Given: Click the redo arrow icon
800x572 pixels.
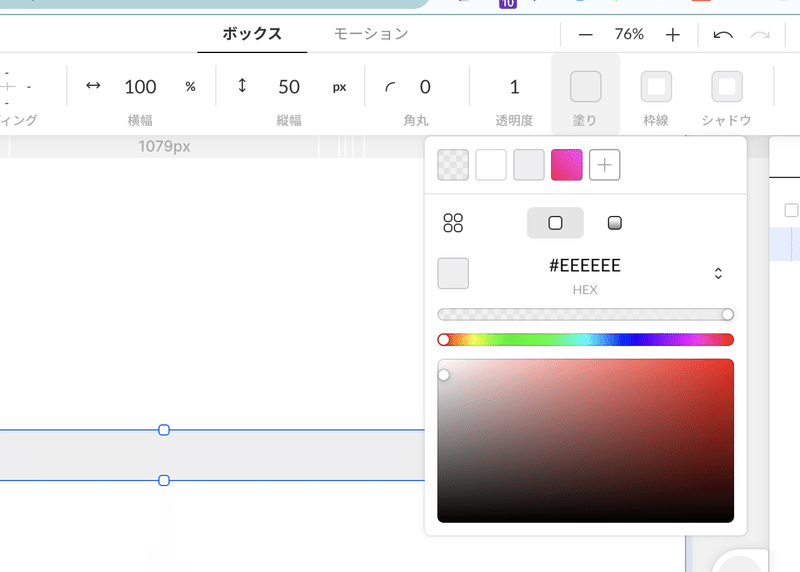Looking at the screenshot, I should (760, 35).
